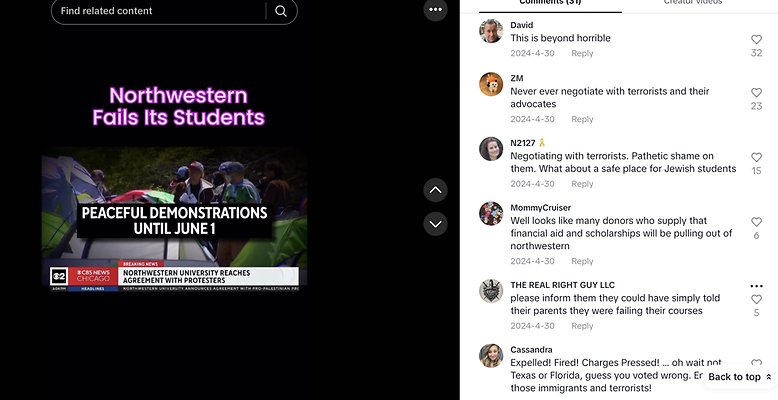This screenshot has width=778, height=400.
Task: Click the search magnifier icon
Action: tap(281, 11)
